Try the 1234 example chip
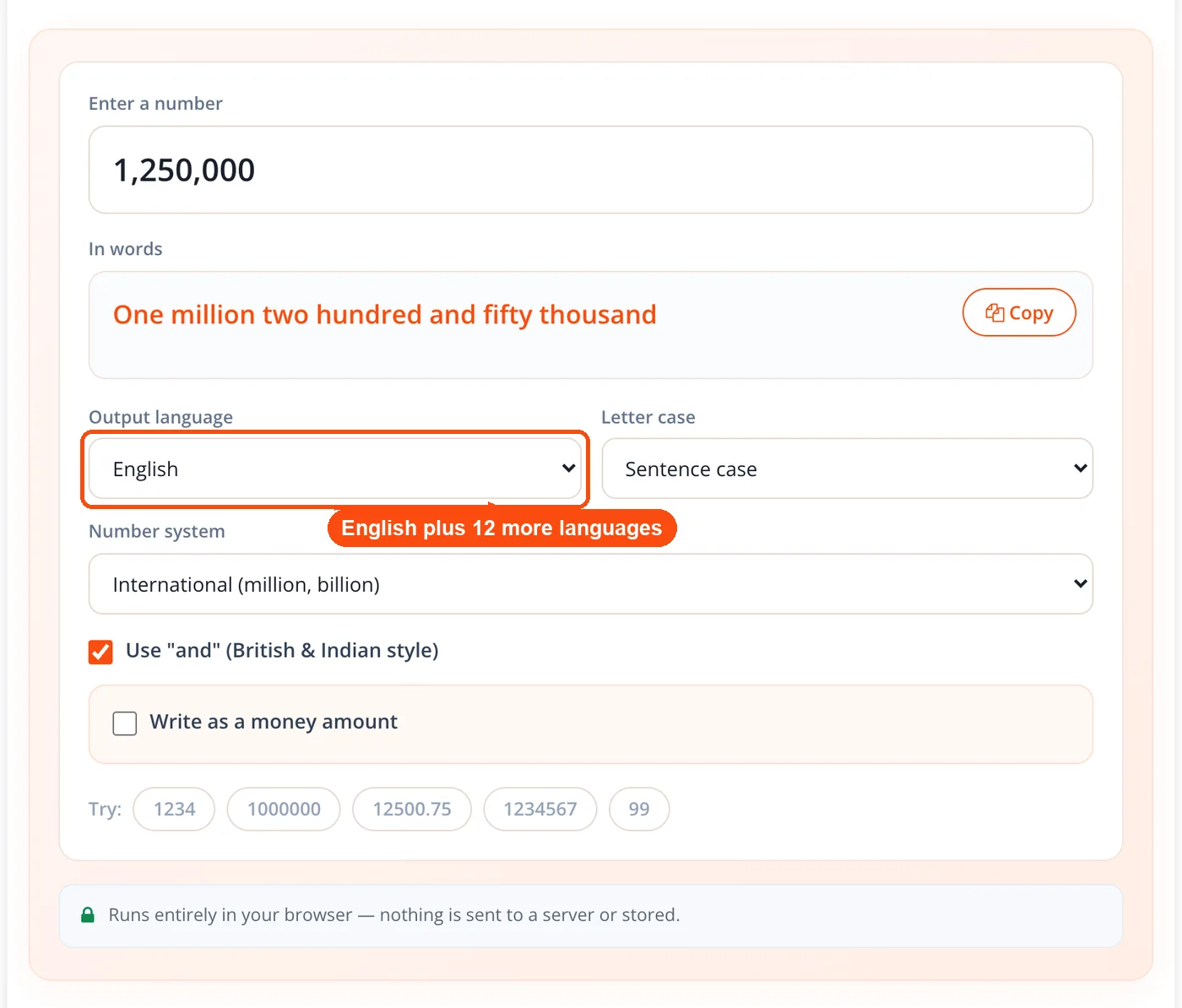This screenshot has height=1008, width=1182. (x=174, y=809)
